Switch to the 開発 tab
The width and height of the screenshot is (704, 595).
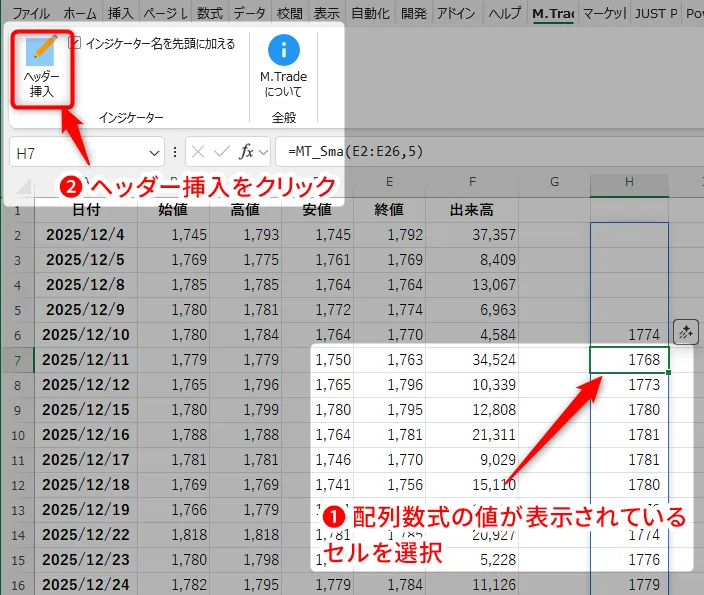(x=414, y=13)
